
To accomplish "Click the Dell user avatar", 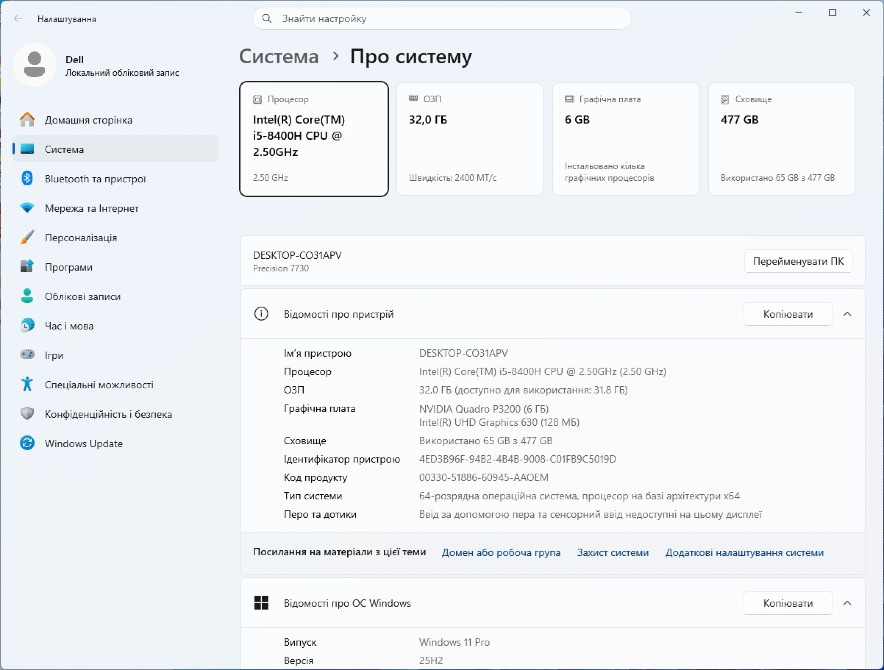I will pos(34,65).
